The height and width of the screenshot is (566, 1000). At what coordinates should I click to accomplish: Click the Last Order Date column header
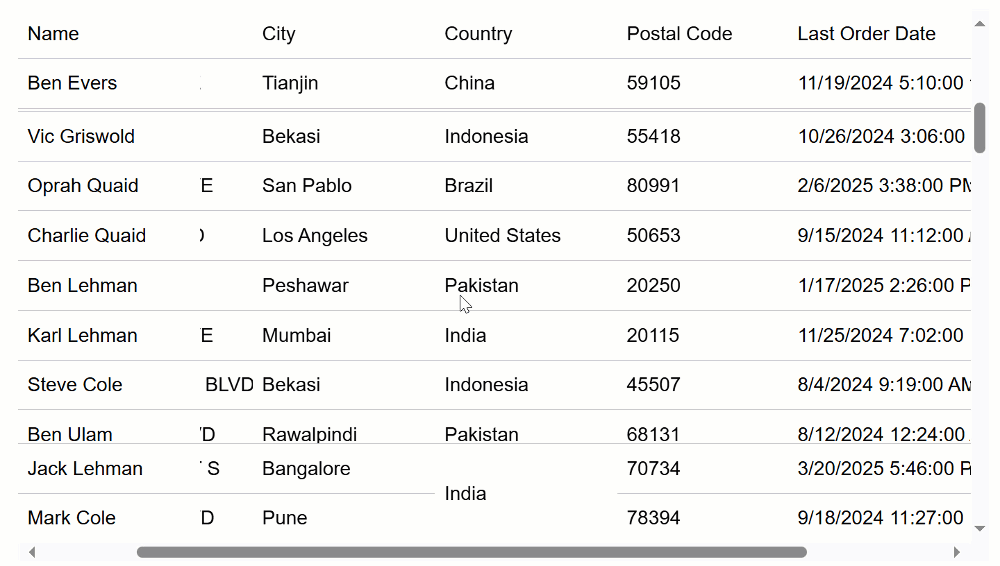coord(866,34)
